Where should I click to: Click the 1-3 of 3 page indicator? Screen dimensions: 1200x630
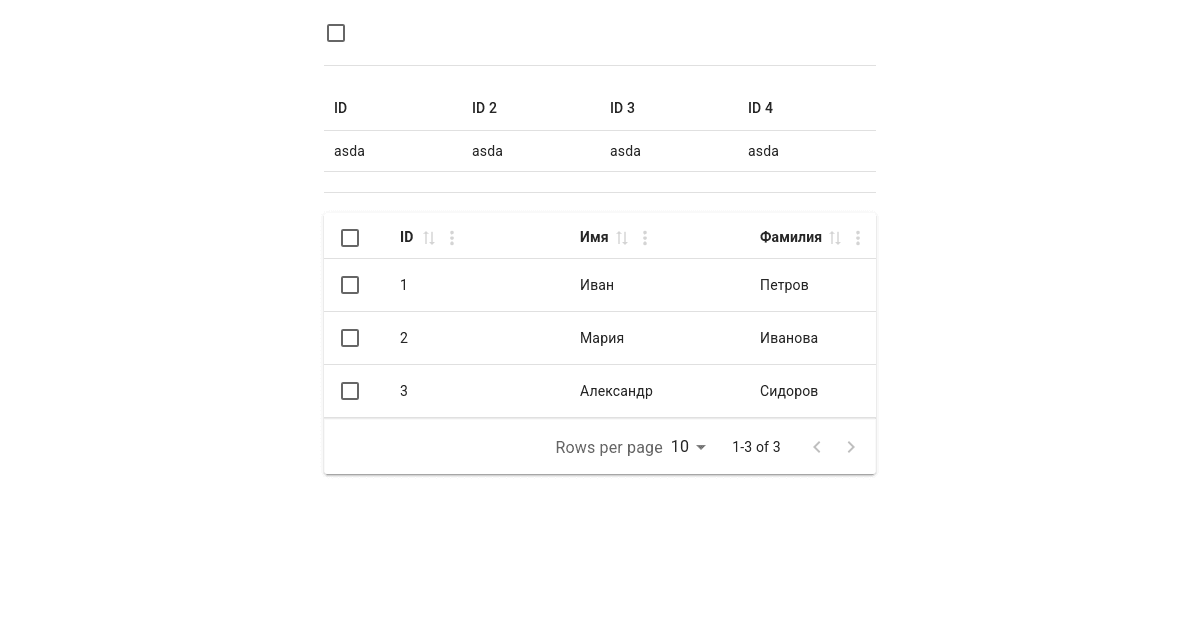tap(756, 447)
